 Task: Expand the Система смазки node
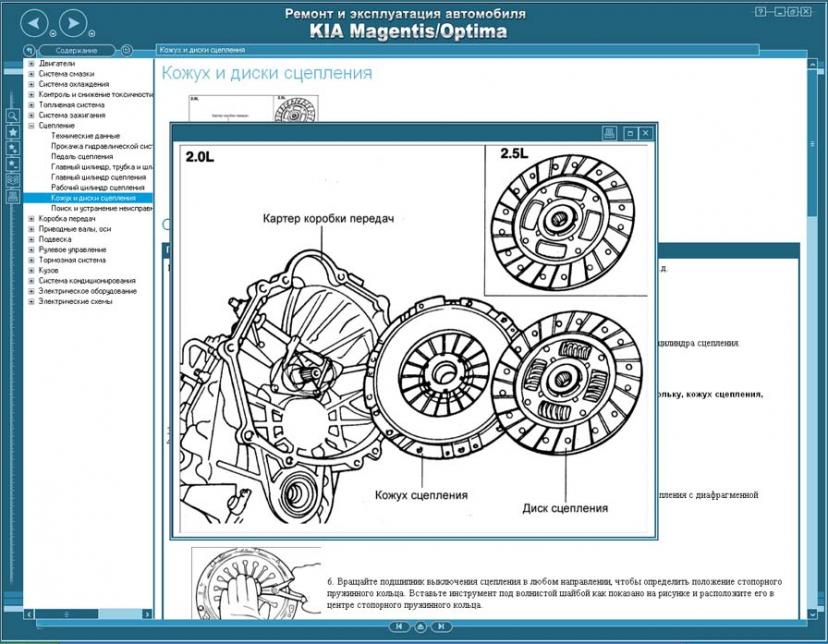point(31,74)
